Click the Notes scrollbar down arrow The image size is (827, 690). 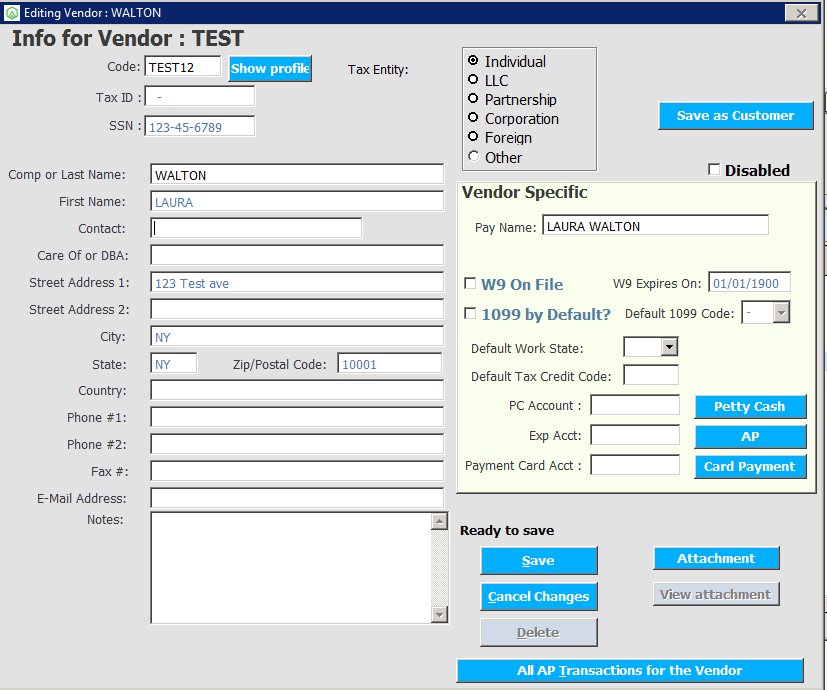tap(439, 615)
